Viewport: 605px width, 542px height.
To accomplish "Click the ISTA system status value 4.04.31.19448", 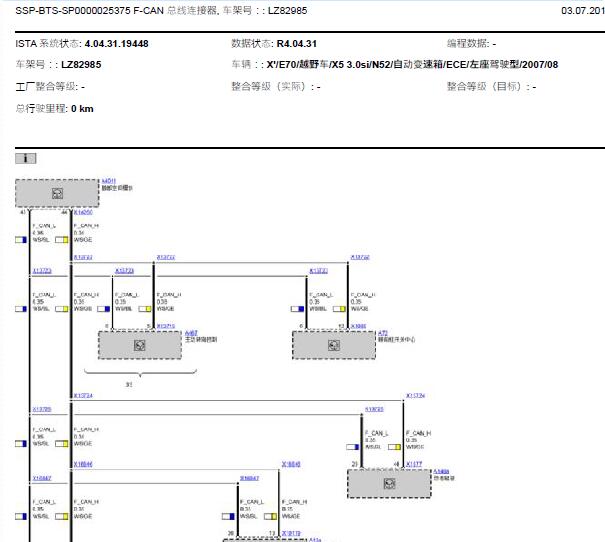I will click(x=117, y=44).
